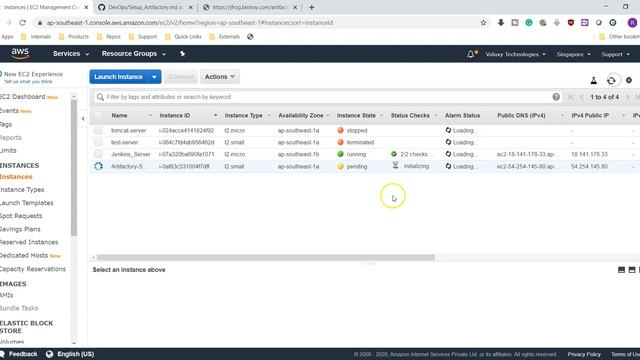
Task: Open Reserved Instances in sidebar
Action: tap(29, 242)
